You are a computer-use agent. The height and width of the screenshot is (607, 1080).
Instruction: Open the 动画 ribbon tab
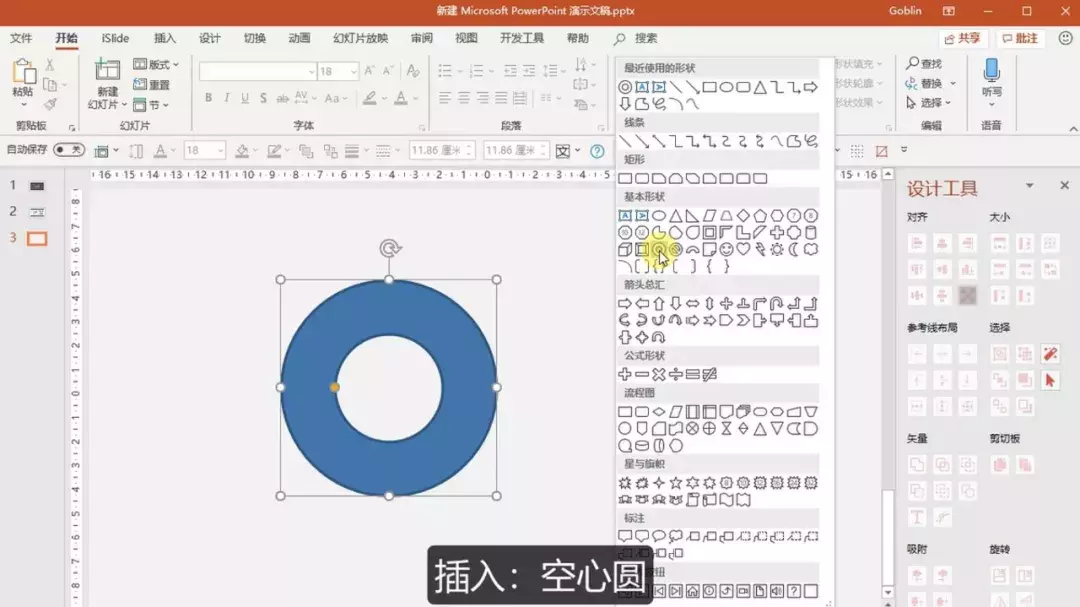(299, 38)
